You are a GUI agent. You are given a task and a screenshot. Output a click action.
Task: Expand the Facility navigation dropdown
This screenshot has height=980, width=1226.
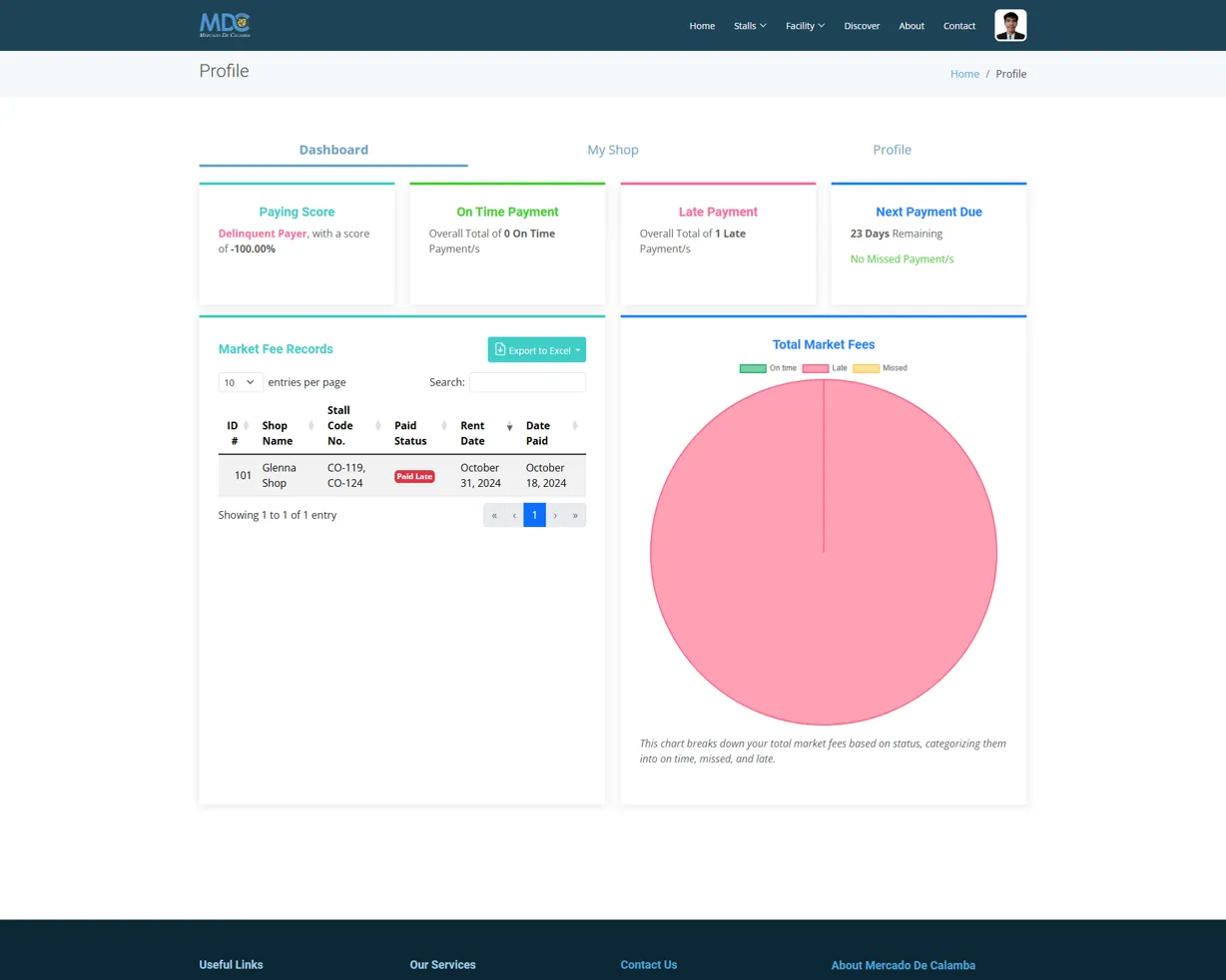tap(805, 26)
